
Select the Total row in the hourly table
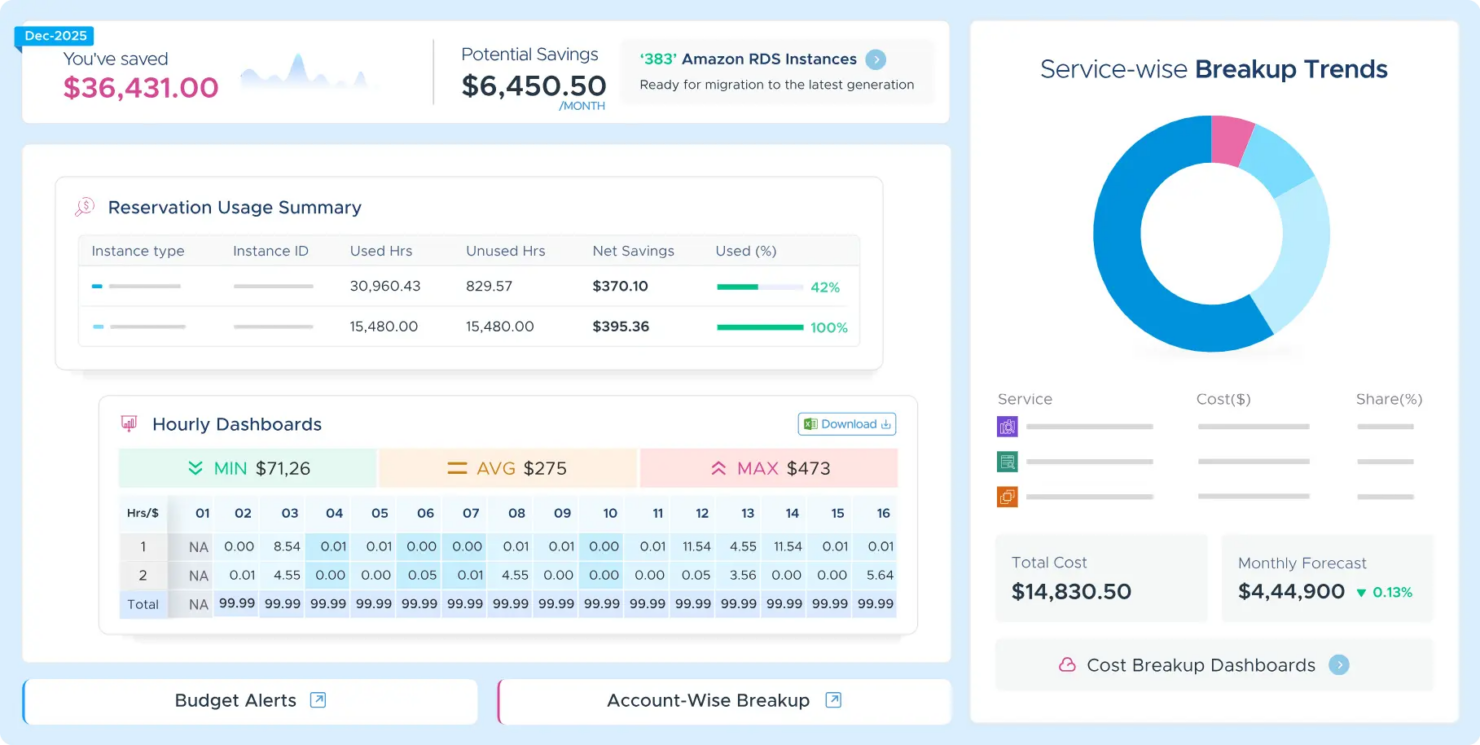pyautogui.click(x=143, y=604)
